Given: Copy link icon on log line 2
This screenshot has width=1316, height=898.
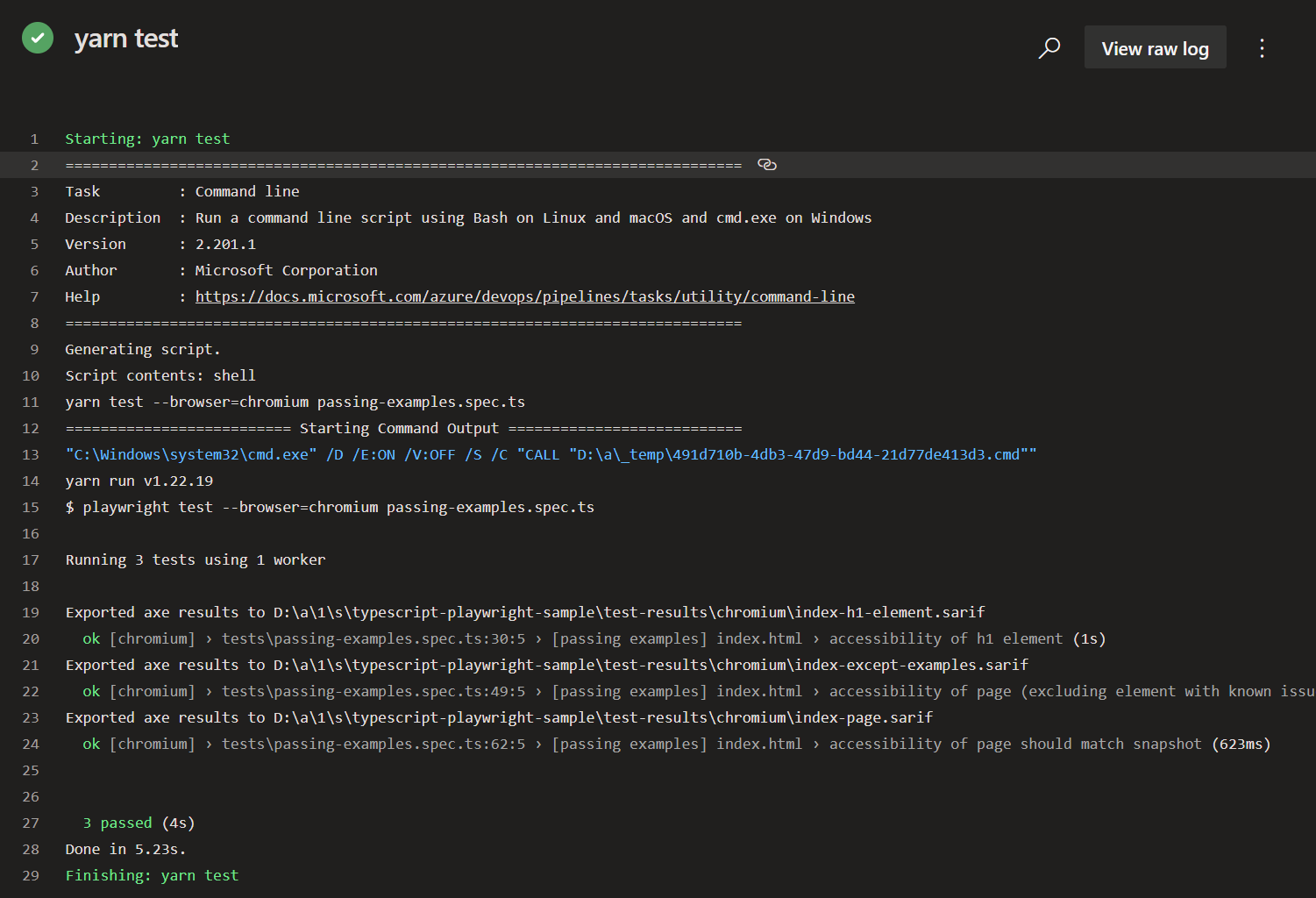Looking at the screenshot, I should [767, 165].
